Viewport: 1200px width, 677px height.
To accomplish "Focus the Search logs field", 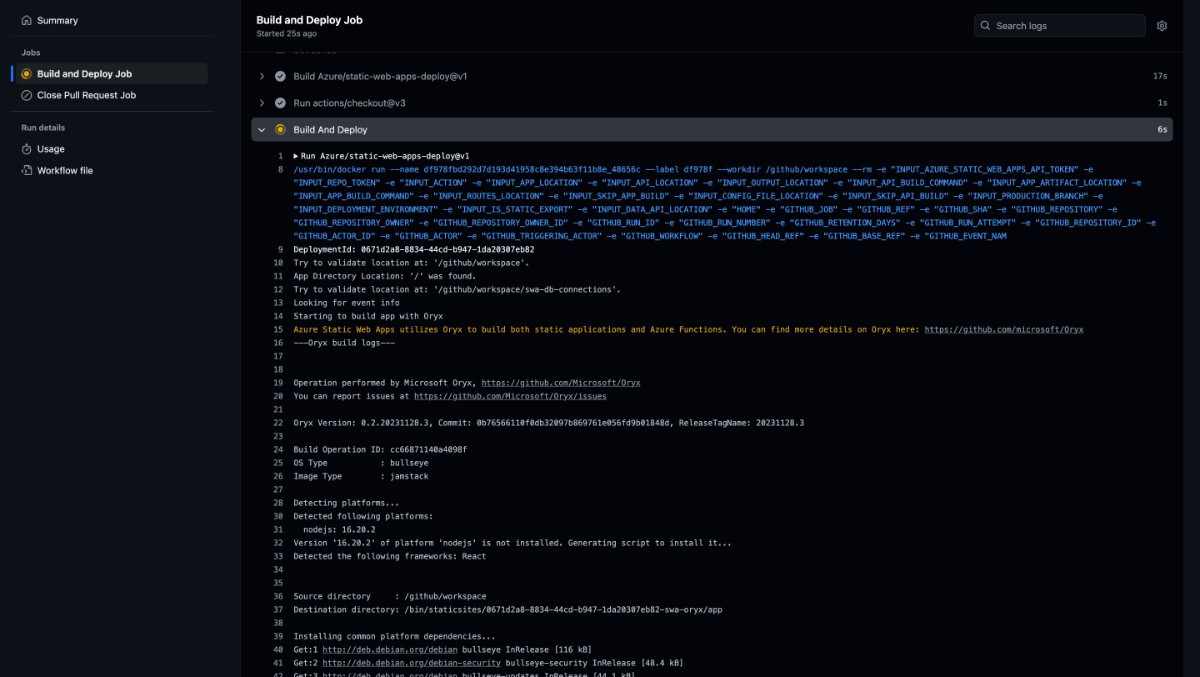I will pos(1060,25).
